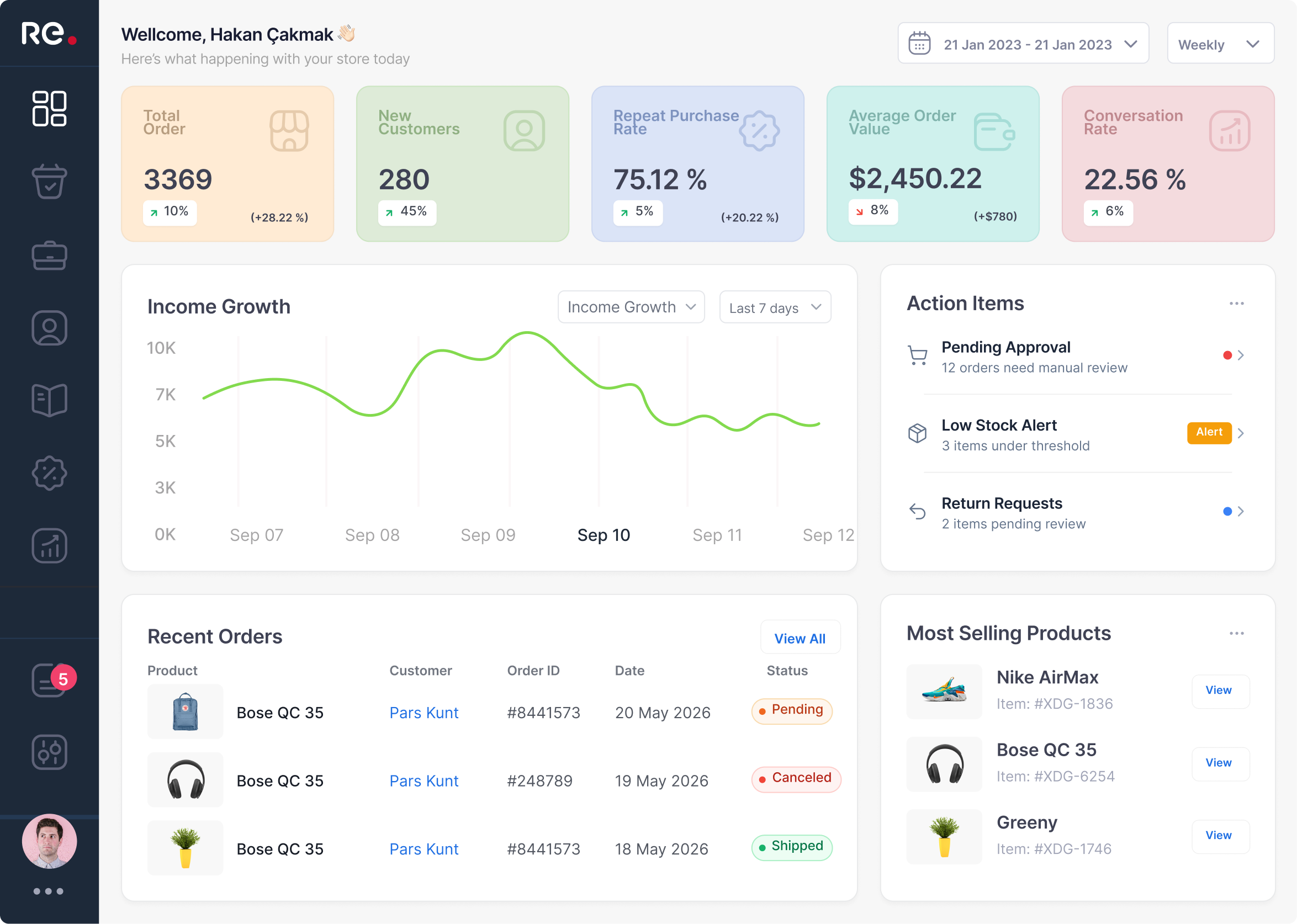The width and height of the screenshot is (1297, 924).
Task: Click the box icon beside Low Stock Alert
Action: tap(918, 433)
